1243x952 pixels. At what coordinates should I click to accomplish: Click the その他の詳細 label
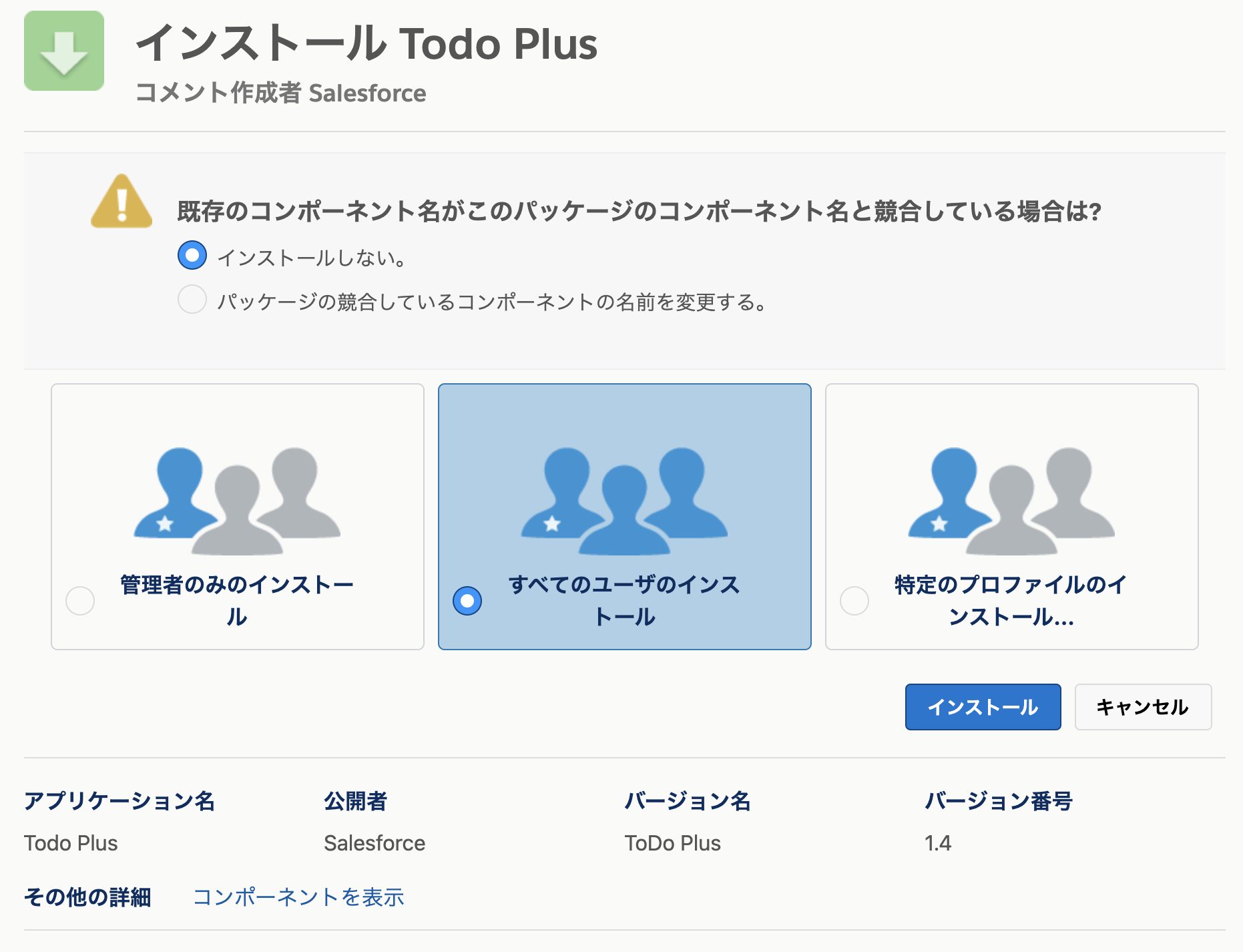[x=87, y=897]
